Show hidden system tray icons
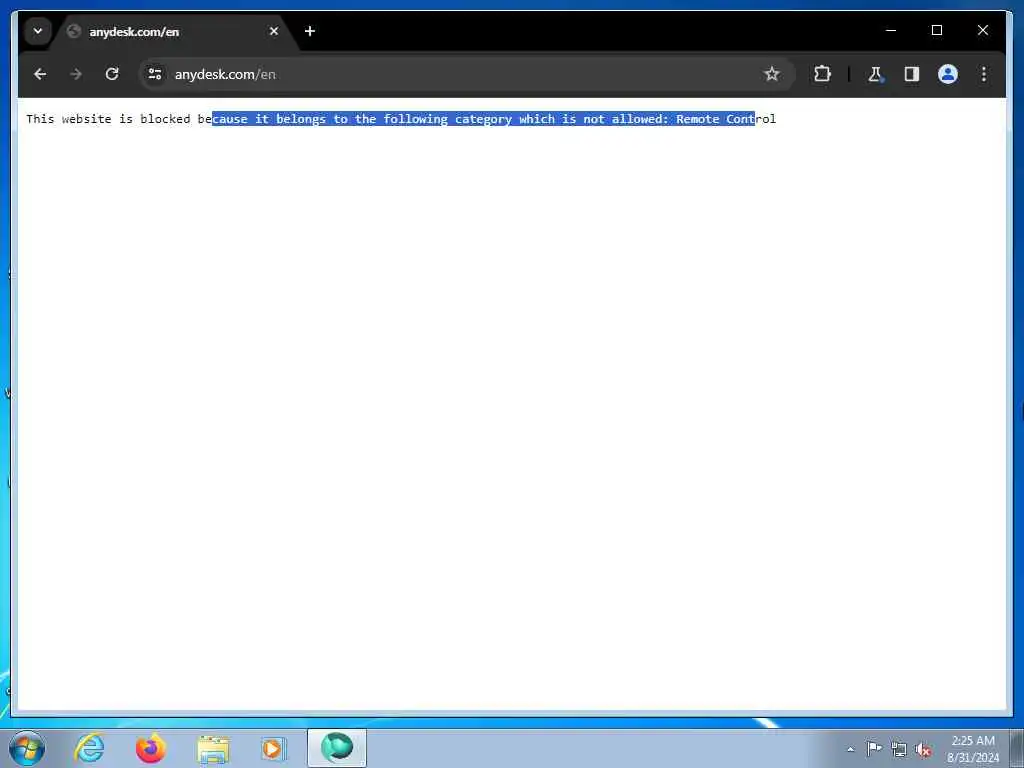This screenshot has height=768, width=1024. [850, 749]
